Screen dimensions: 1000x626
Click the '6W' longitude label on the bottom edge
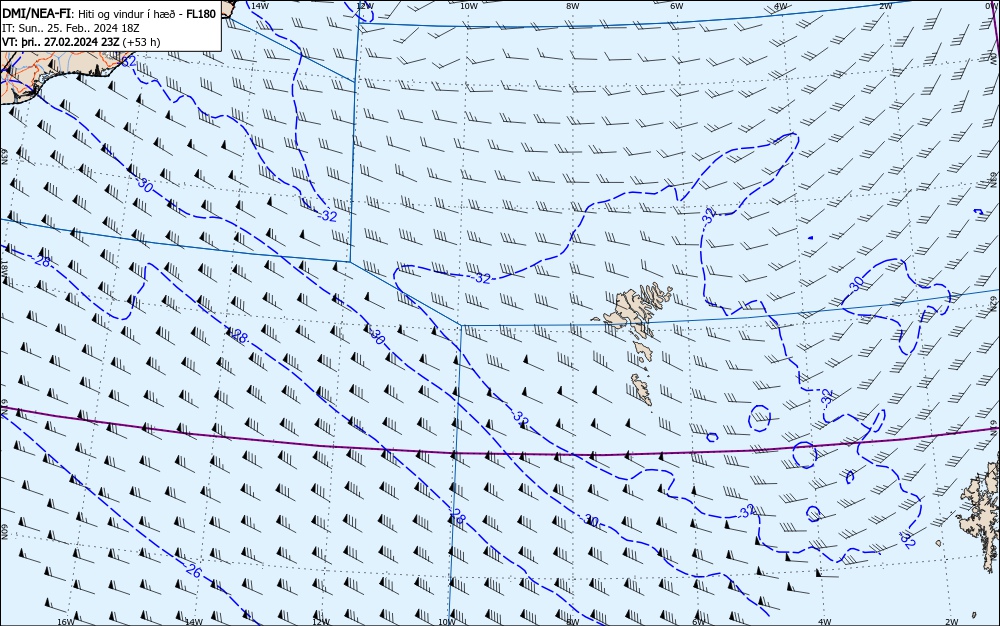tap(699, 622)
